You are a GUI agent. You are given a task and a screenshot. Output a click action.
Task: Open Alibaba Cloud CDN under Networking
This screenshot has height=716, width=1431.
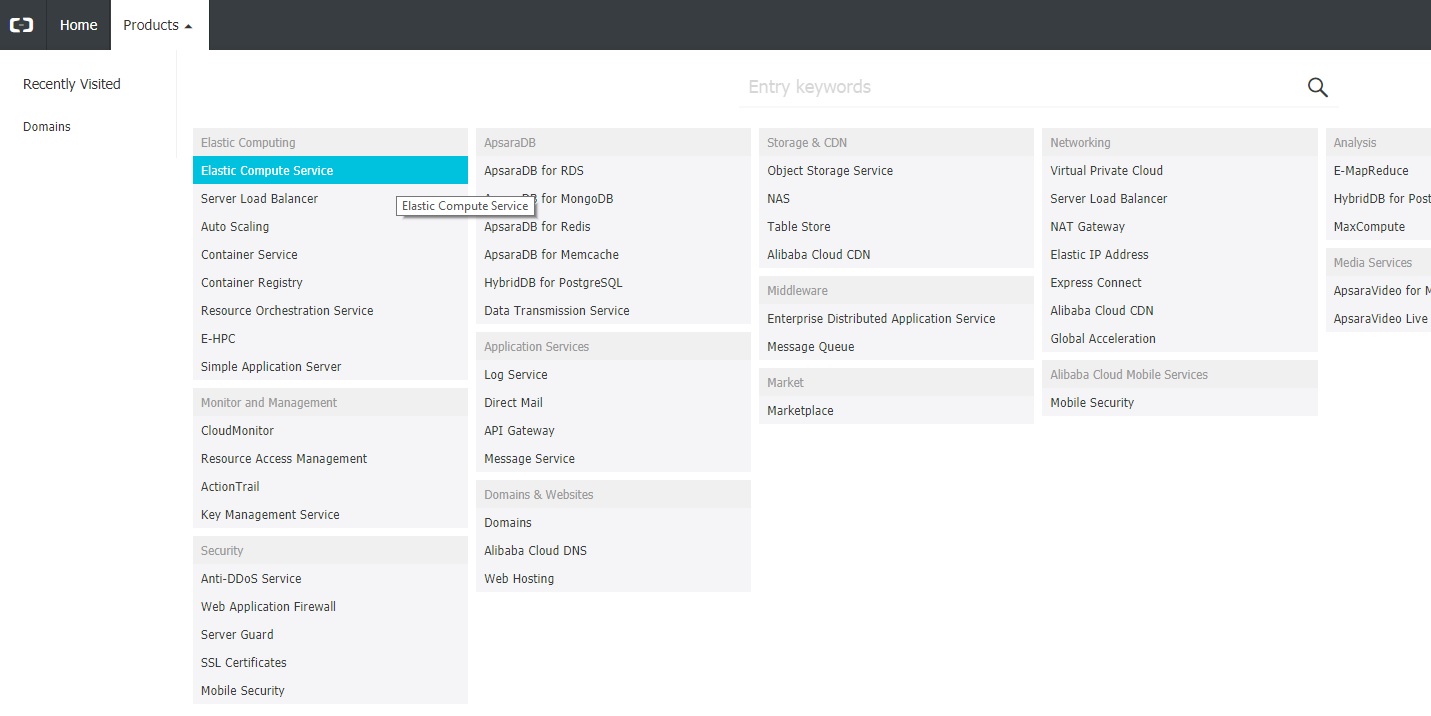click(1180, 310)
